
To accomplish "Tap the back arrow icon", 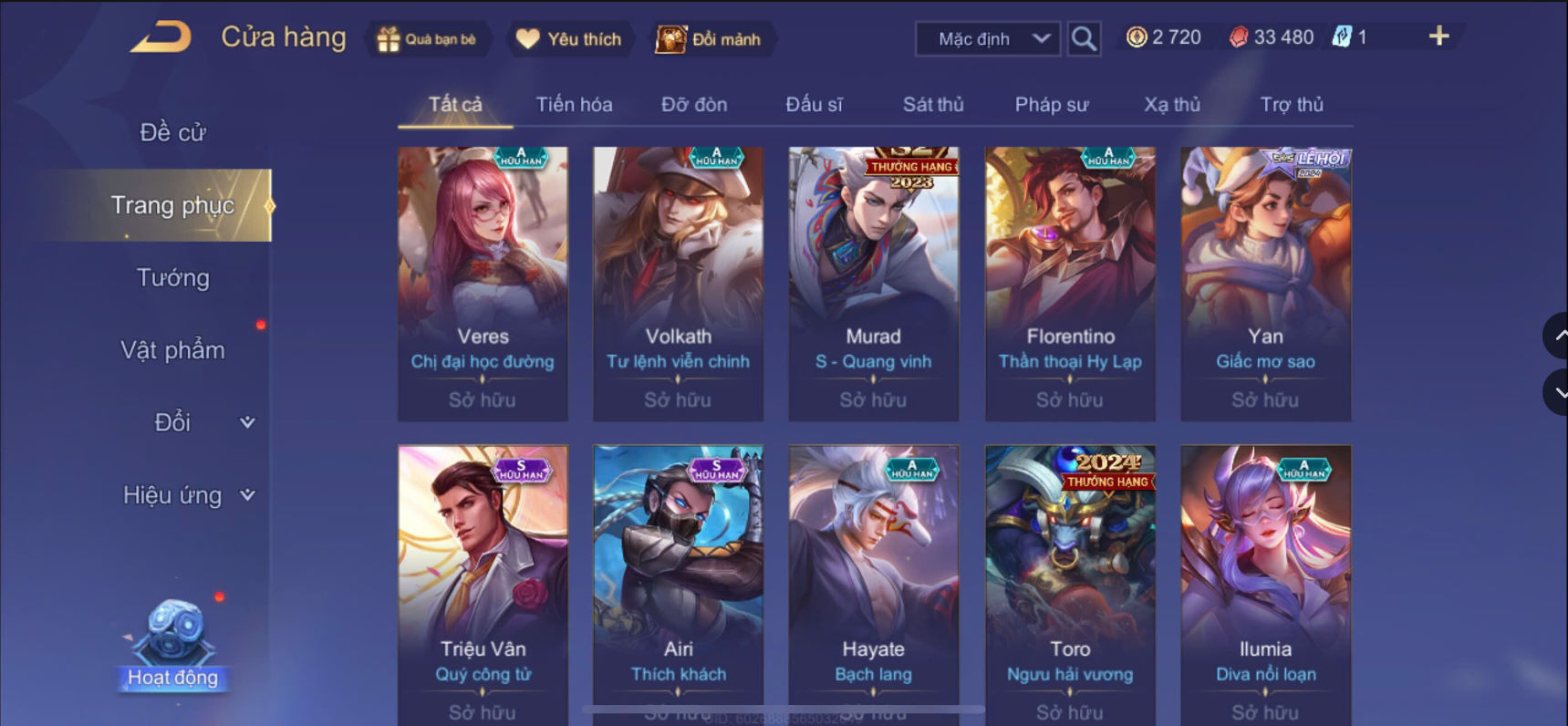I will pos(161,37).
